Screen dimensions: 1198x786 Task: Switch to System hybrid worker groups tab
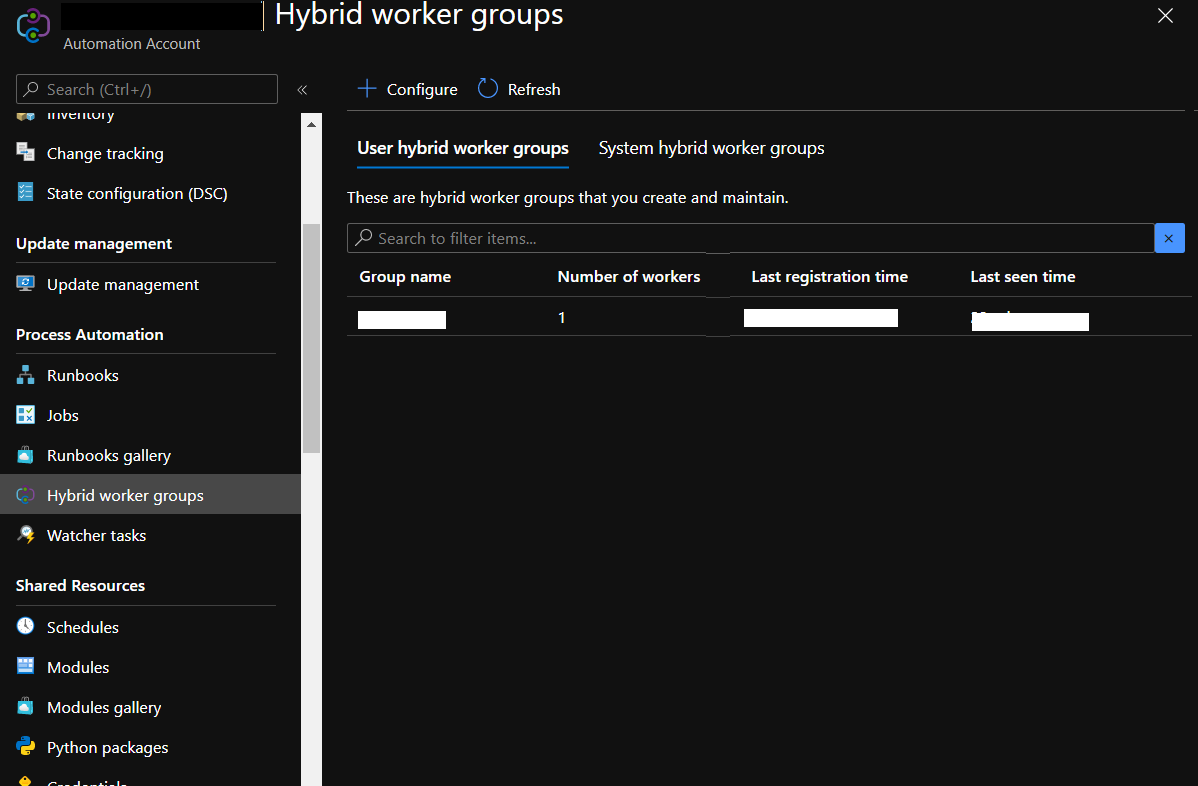pyautogui.click(x=711, y=148)
